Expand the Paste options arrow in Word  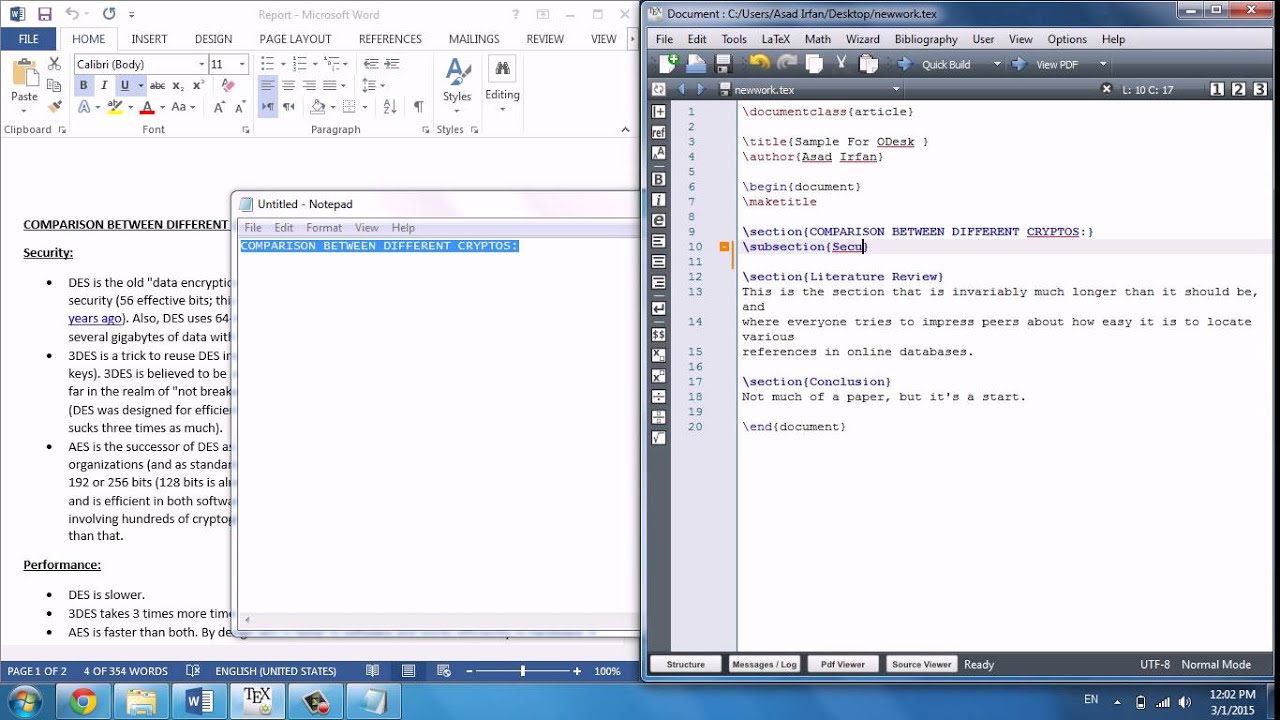(x=24, y=110)
